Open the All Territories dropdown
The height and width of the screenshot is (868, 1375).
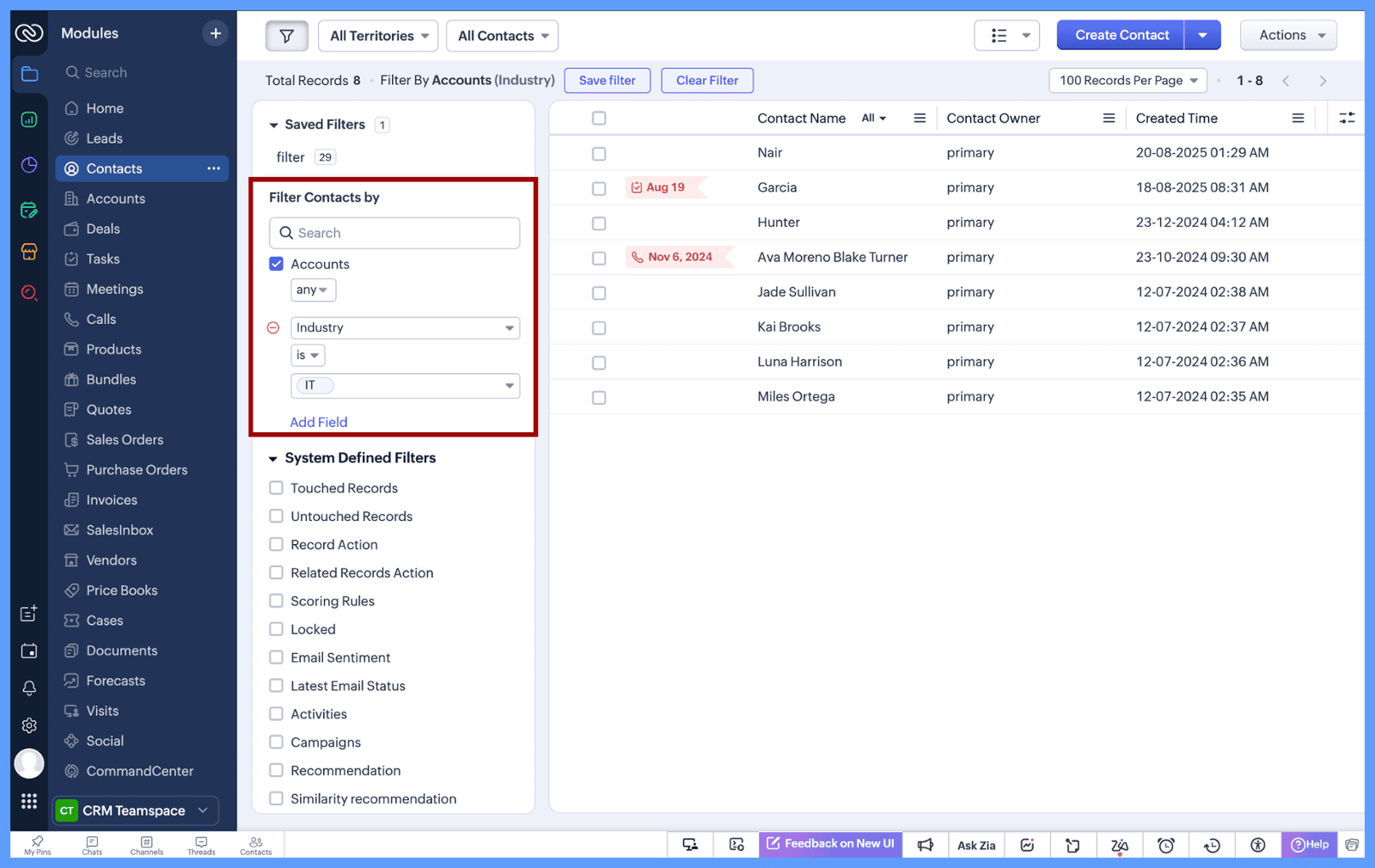[378, 36]
